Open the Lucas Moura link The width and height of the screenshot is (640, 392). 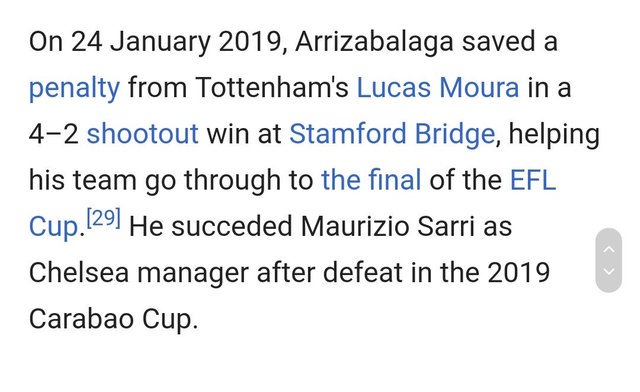click(x=438, y=87)
